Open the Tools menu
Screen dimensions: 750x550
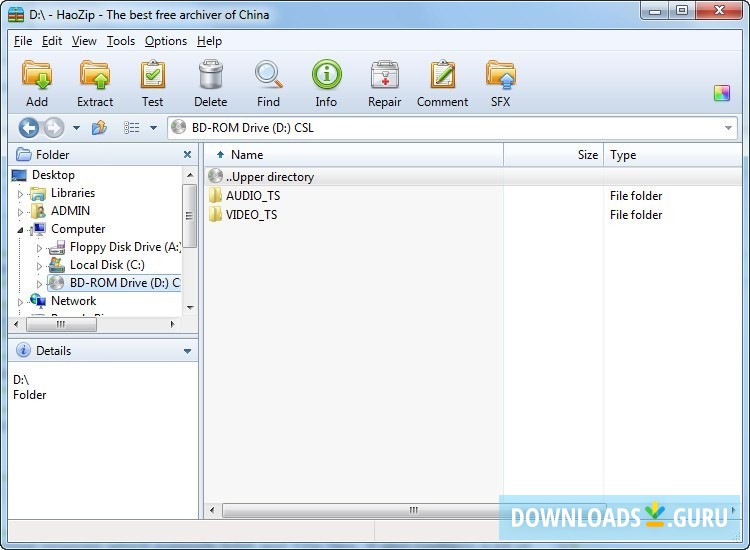pyautogui.click(x=121, y=41)
